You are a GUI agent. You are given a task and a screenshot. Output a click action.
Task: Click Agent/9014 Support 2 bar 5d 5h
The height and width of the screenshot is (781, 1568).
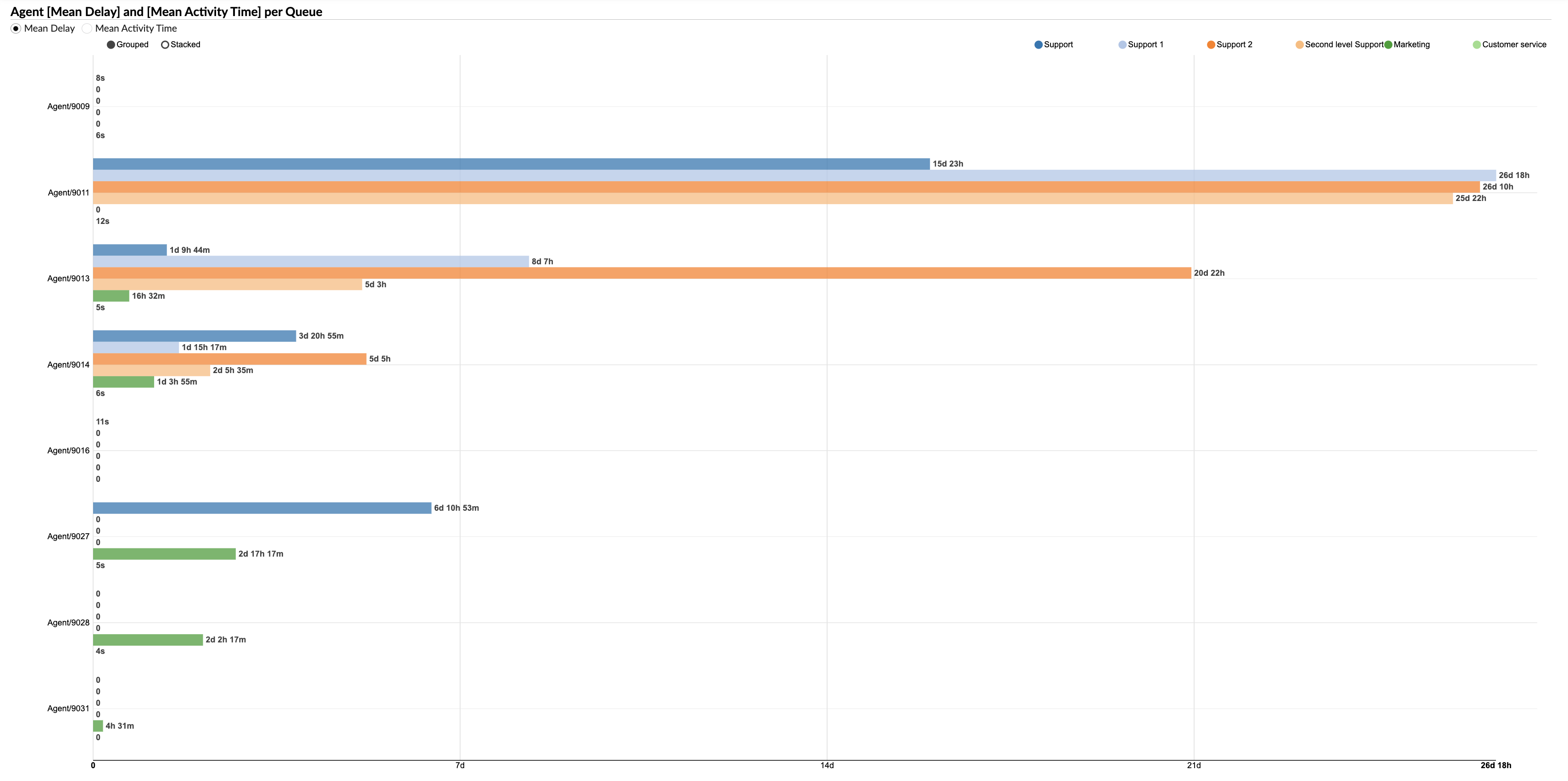(230, 359)
